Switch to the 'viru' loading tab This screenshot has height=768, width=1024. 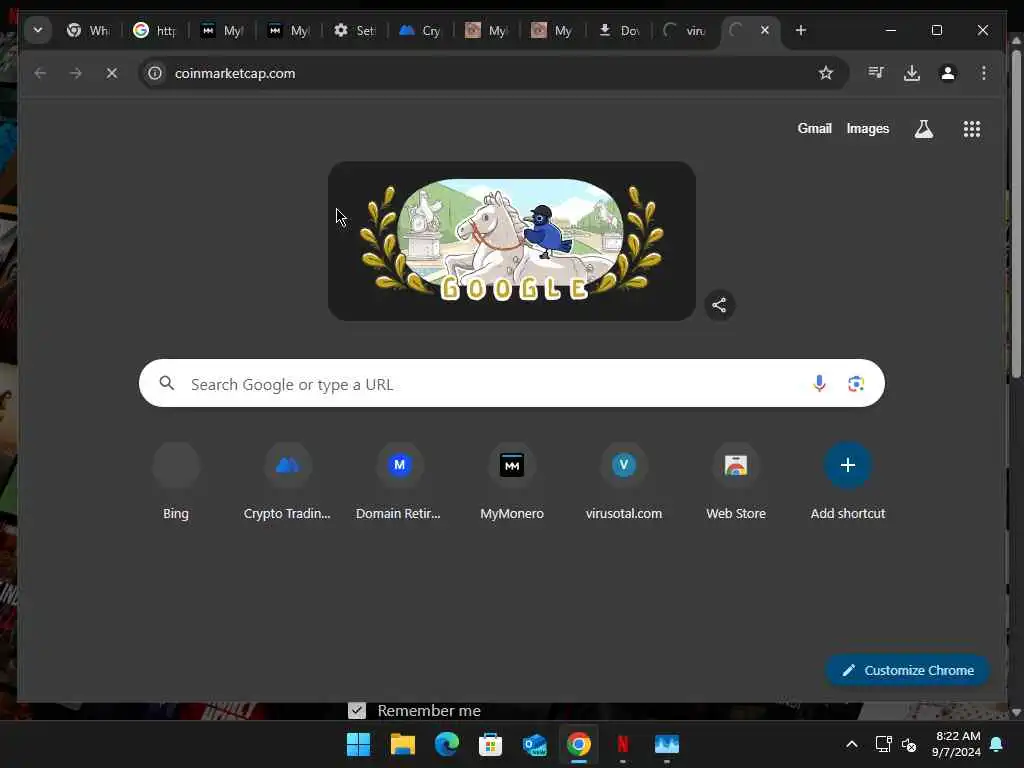pyautogui.click(x=685, y=30)
